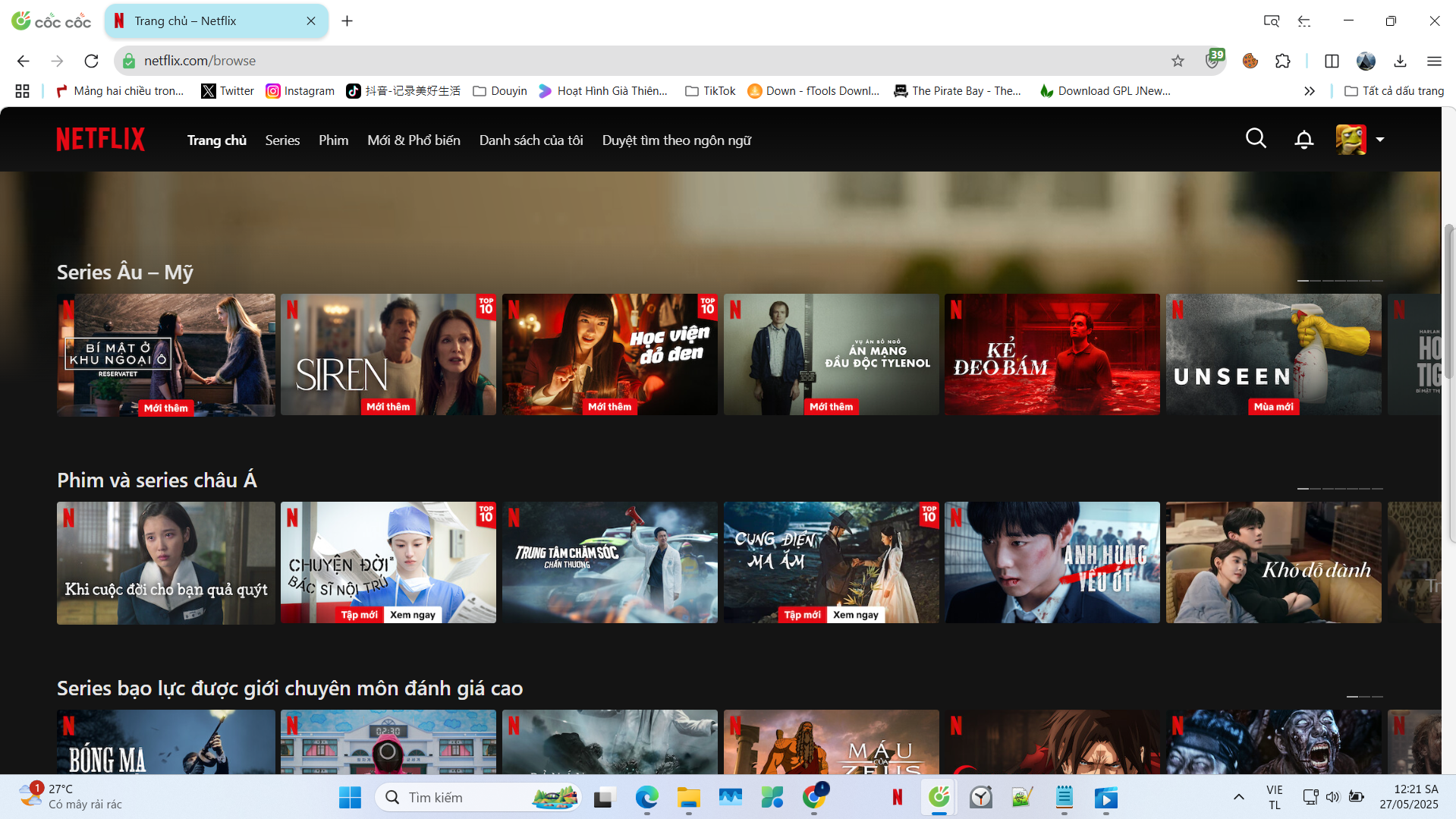
Task: Reload the Netflix page
Action: (91, 61)
